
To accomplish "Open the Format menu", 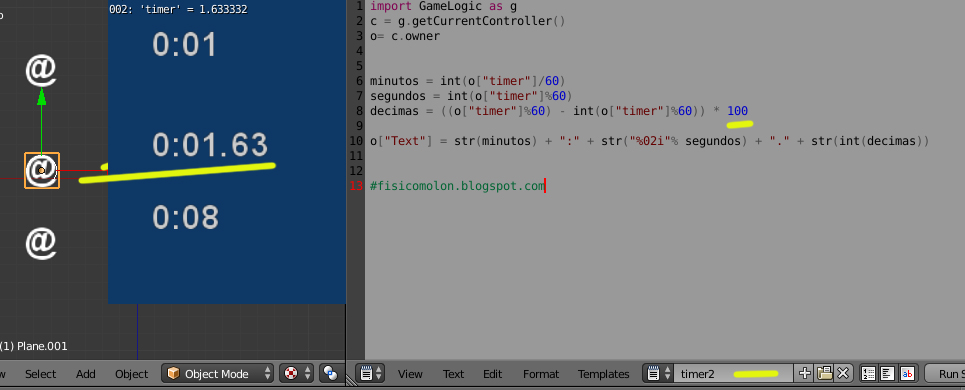I will point(540,373).
